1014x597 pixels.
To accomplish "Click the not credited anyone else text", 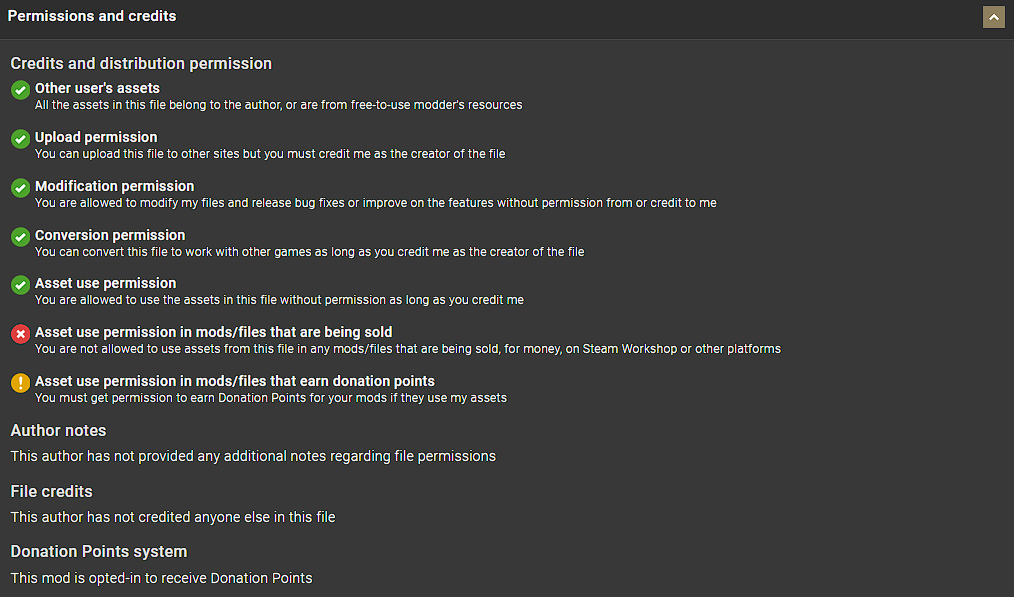I will (x=173, y=517).
